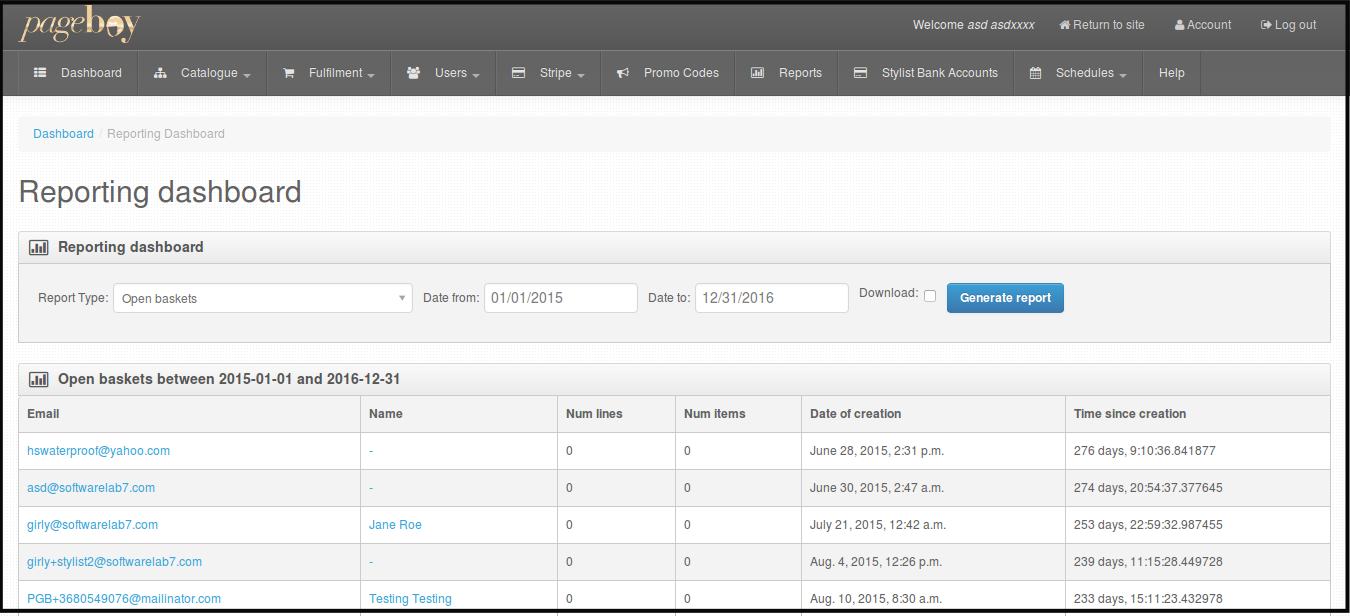Screen dimensions: 1350x616
Task: Click the Pageboy logo
Action: click(x=79, y=25)
